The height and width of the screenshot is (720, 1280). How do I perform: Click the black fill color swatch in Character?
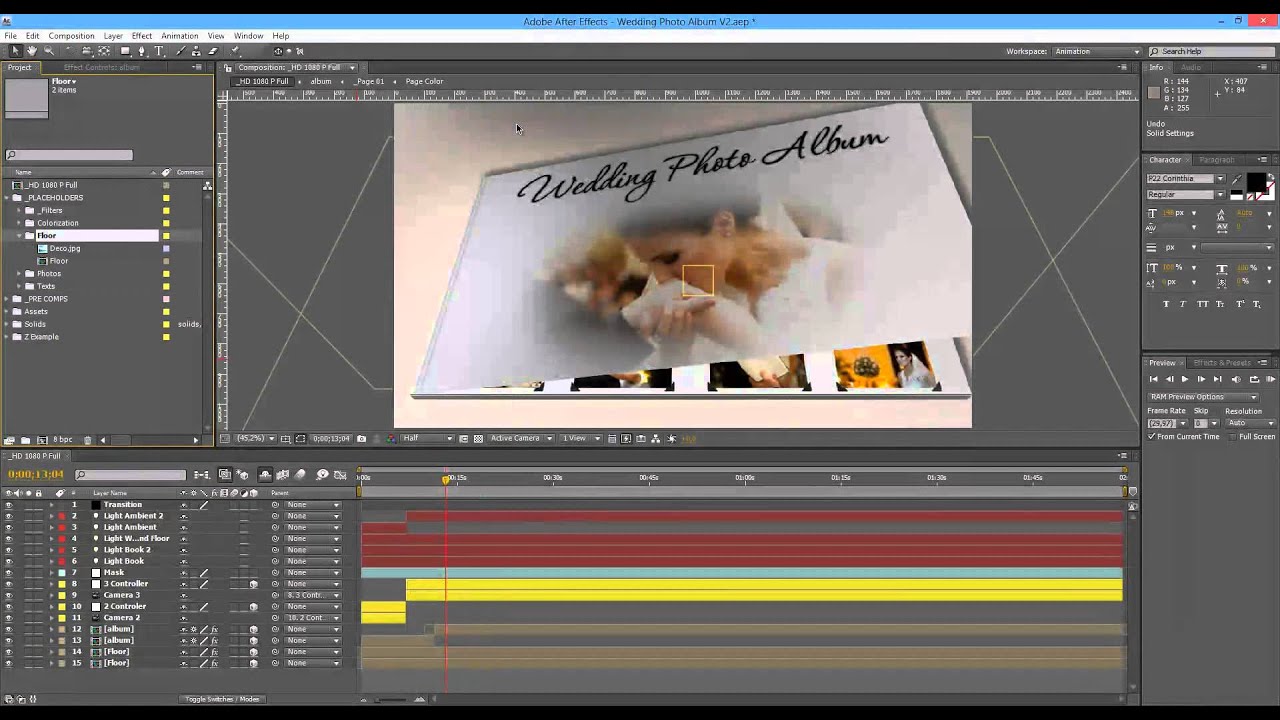click(x=1256, y=180)
